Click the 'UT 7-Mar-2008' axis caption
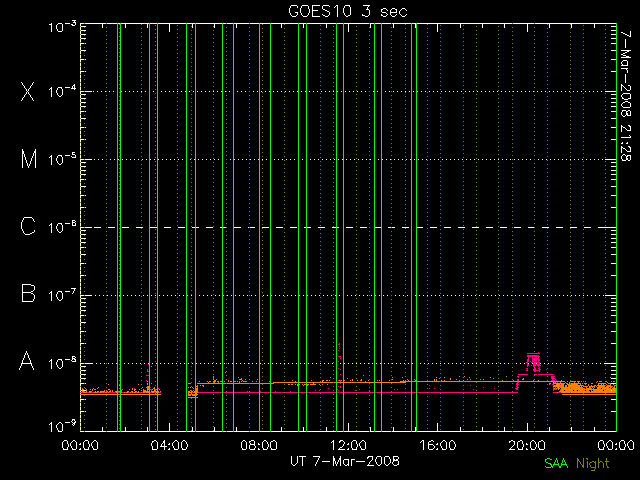Image resolution: width=640 pixels, height=480 pixels. [x=345, y=461]
